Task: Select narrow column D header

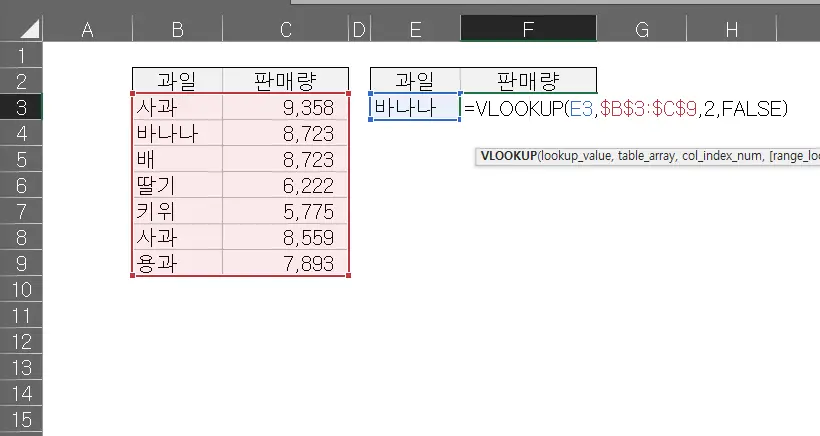Action: pyautogui.click(x=359, y=29)
